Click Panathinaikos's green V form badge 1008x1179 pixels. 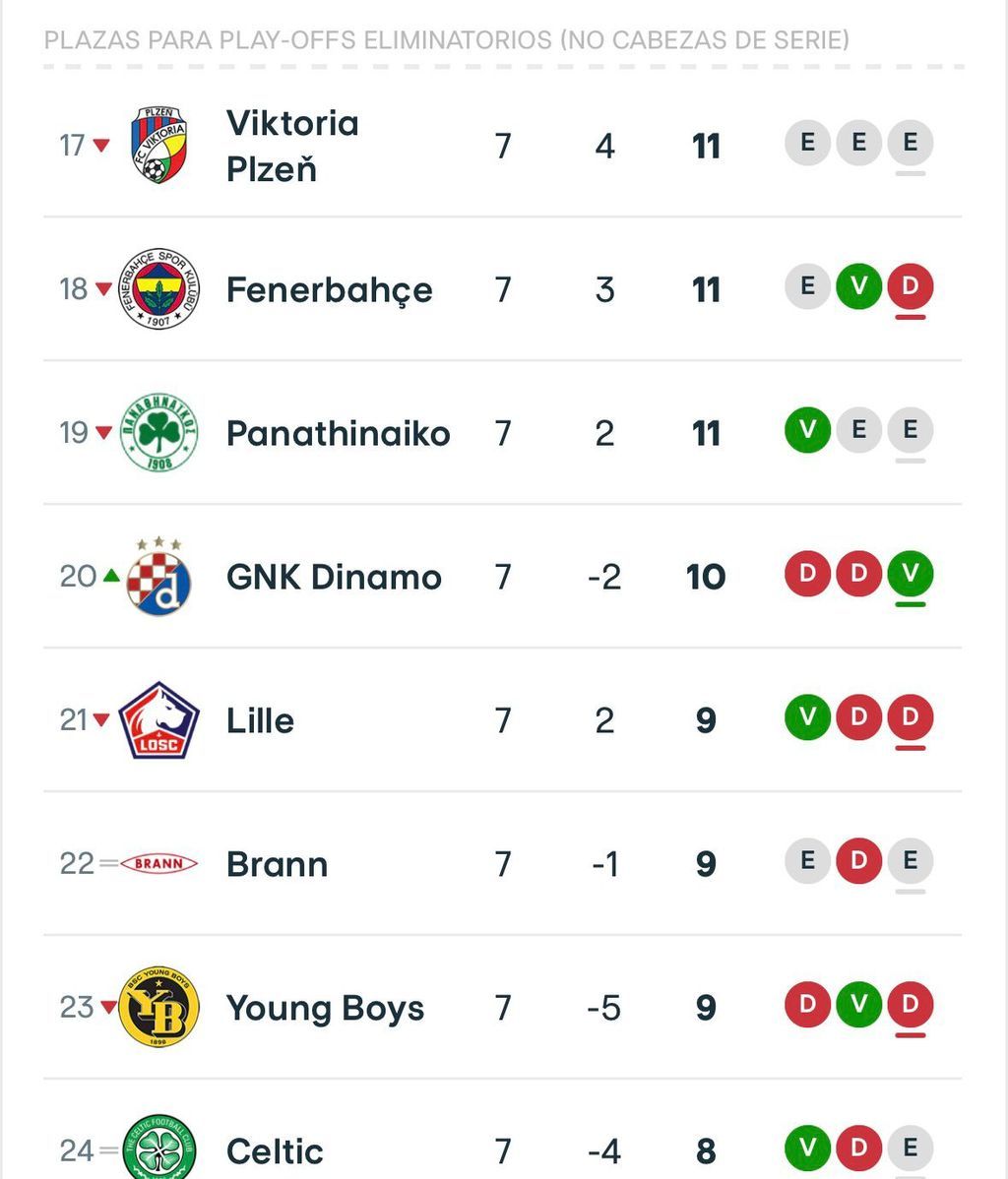point(807,430)
